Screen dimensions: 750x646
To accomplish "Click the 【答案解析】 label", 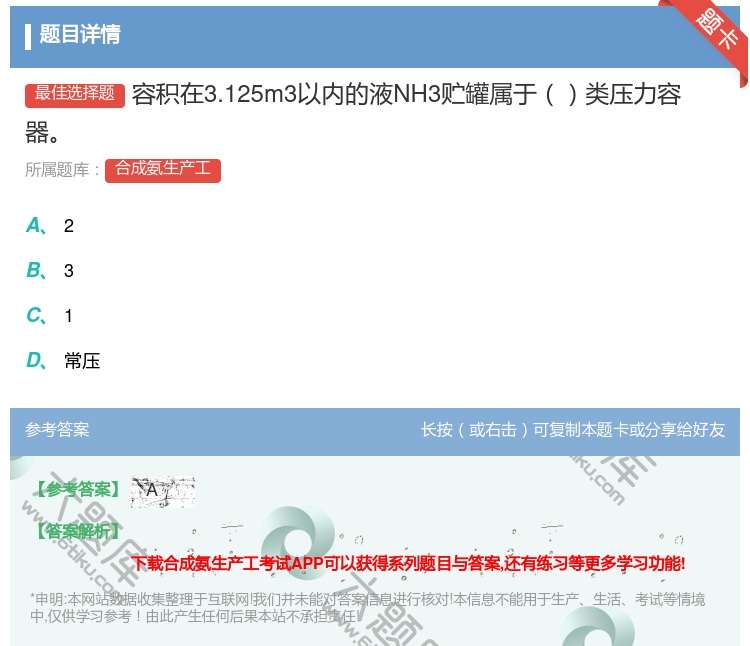I will (x=77, y=531).
